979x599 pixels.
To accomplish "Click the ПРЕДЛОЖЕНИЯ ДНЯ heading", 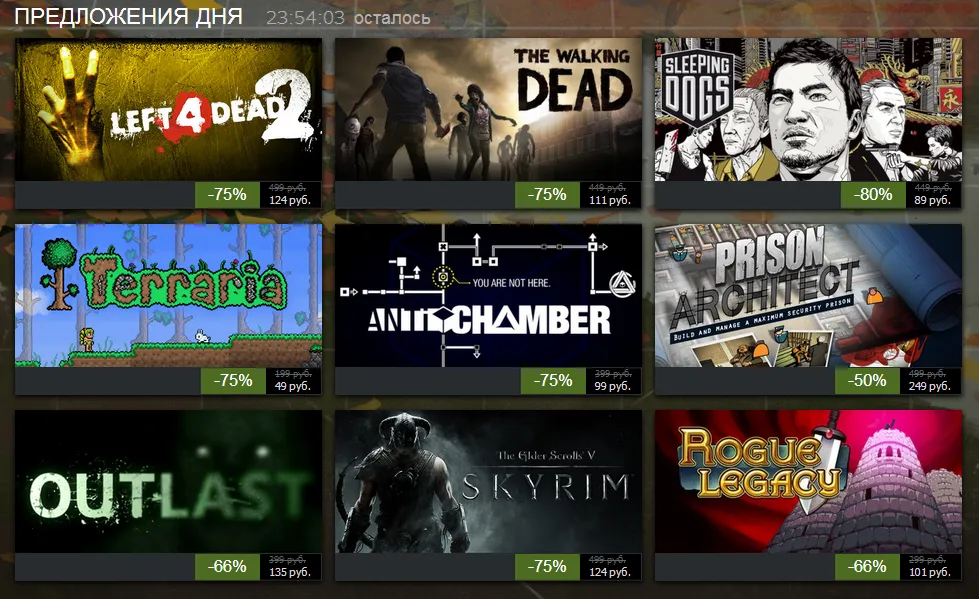I will click(129, 17).
